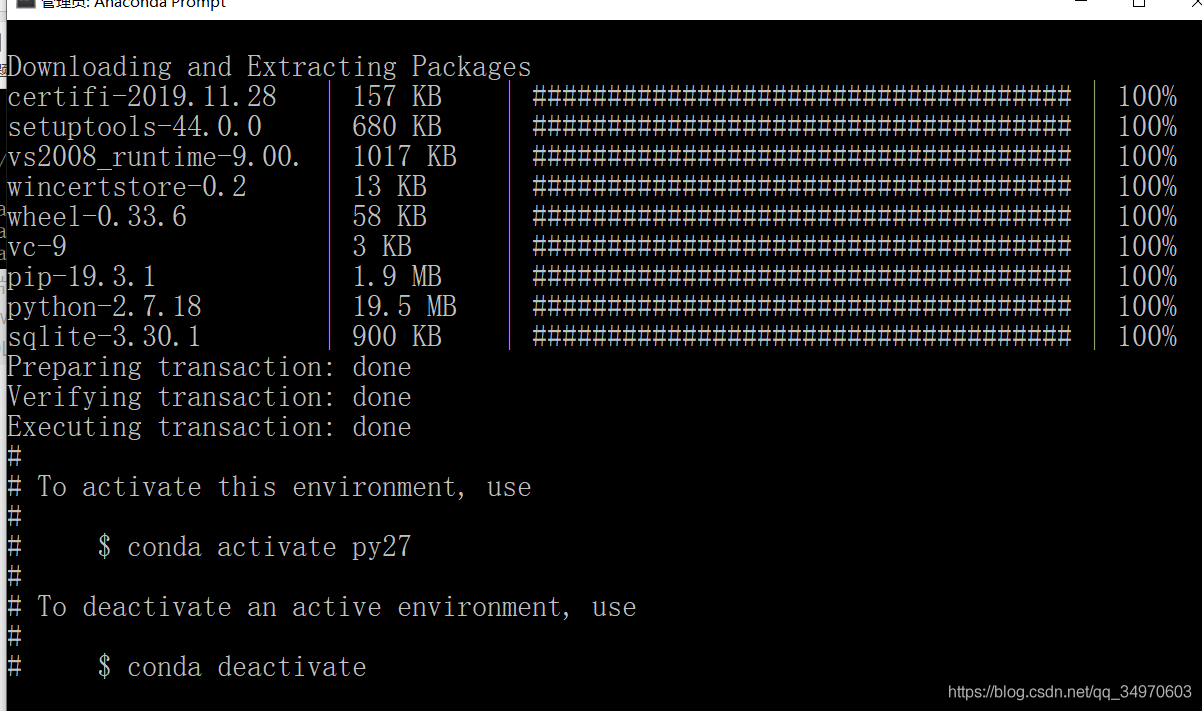Click the python-2.7.18 progress bar
1202x711 pixels.
coord(801,307)
